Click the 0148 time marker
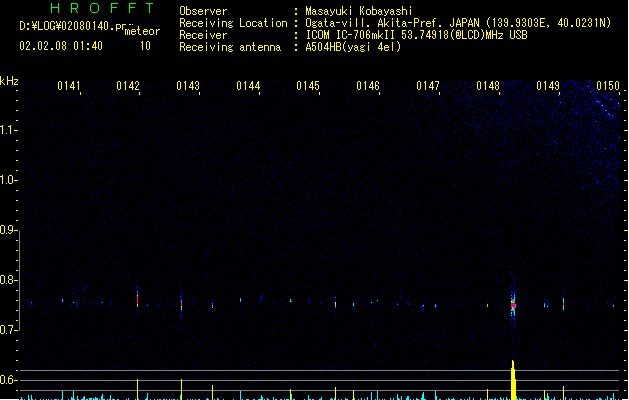This screenshot has height=400, width=629. (x=488, y=86)
